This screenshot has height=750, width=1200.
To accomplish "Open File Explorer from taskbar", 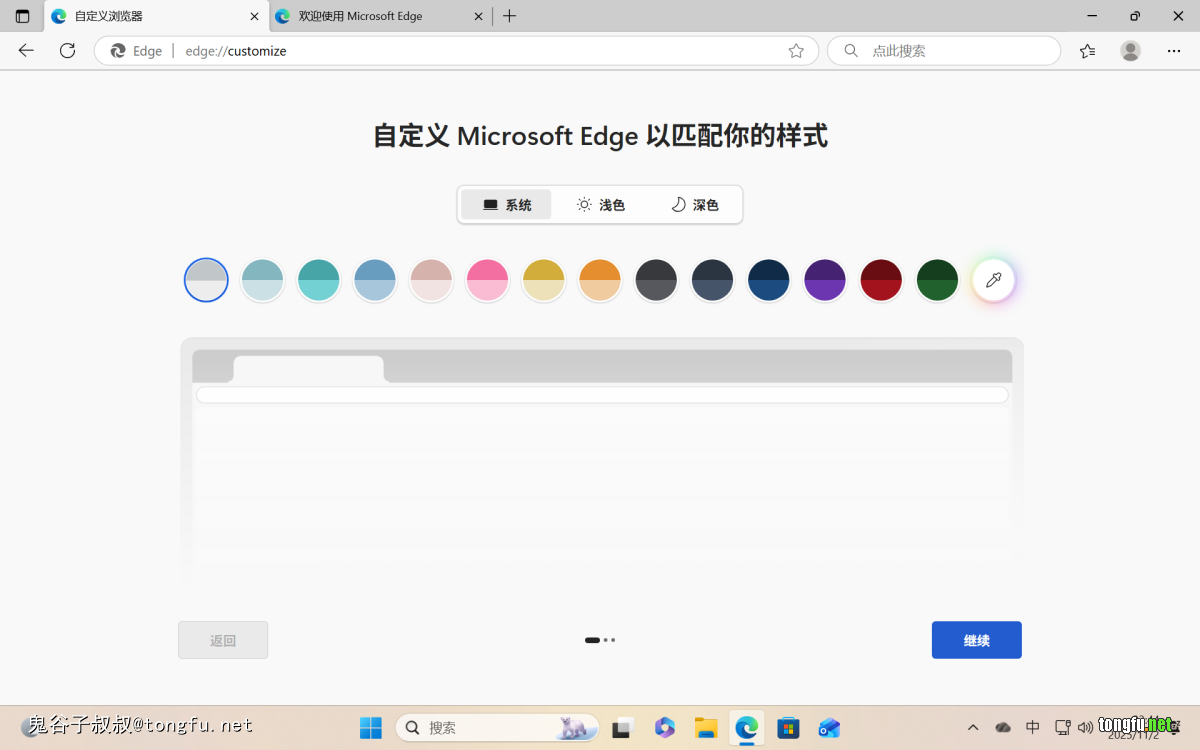I will click(x=706, y=727).
